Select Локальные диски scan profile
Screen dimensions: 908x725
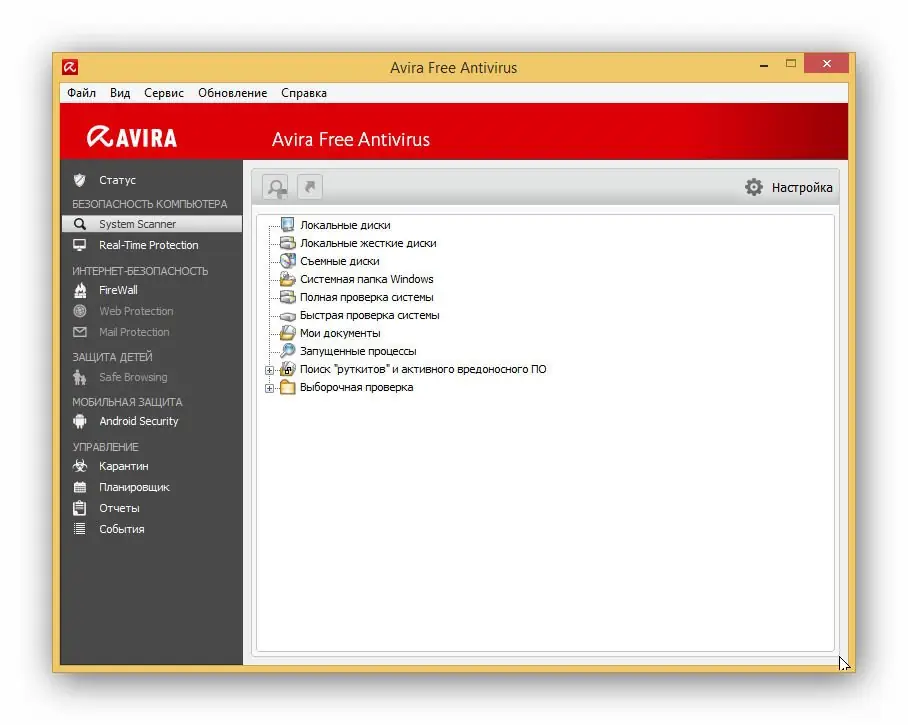[345, 225]
